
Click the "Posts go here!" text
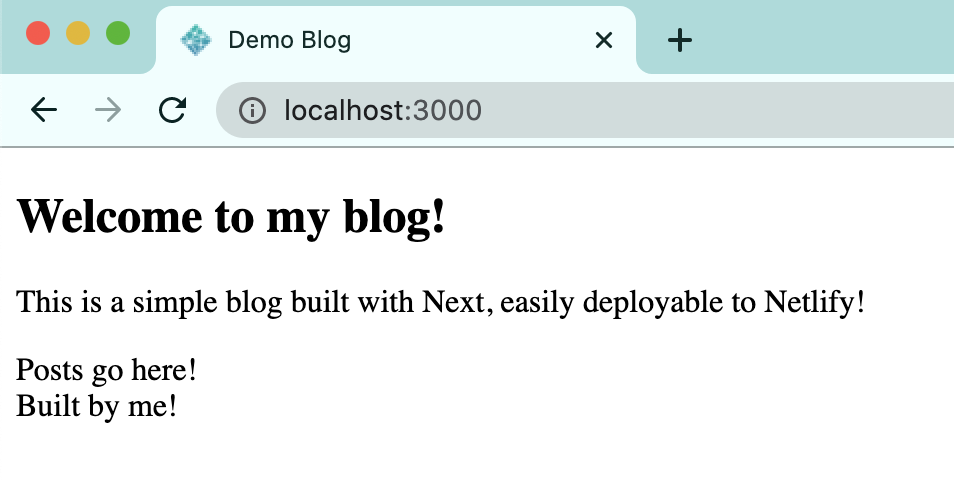pyautogui.click(x=107, y=370)
